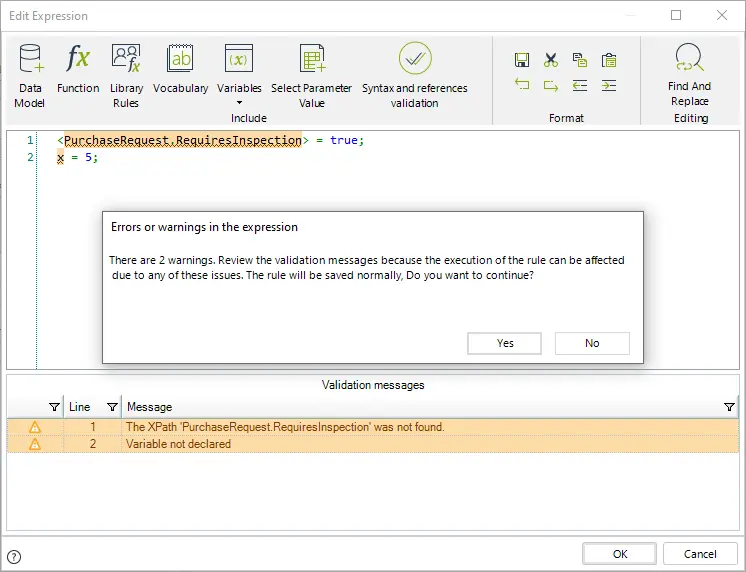Open the Vocabulary tool

[x=180, y=68]
